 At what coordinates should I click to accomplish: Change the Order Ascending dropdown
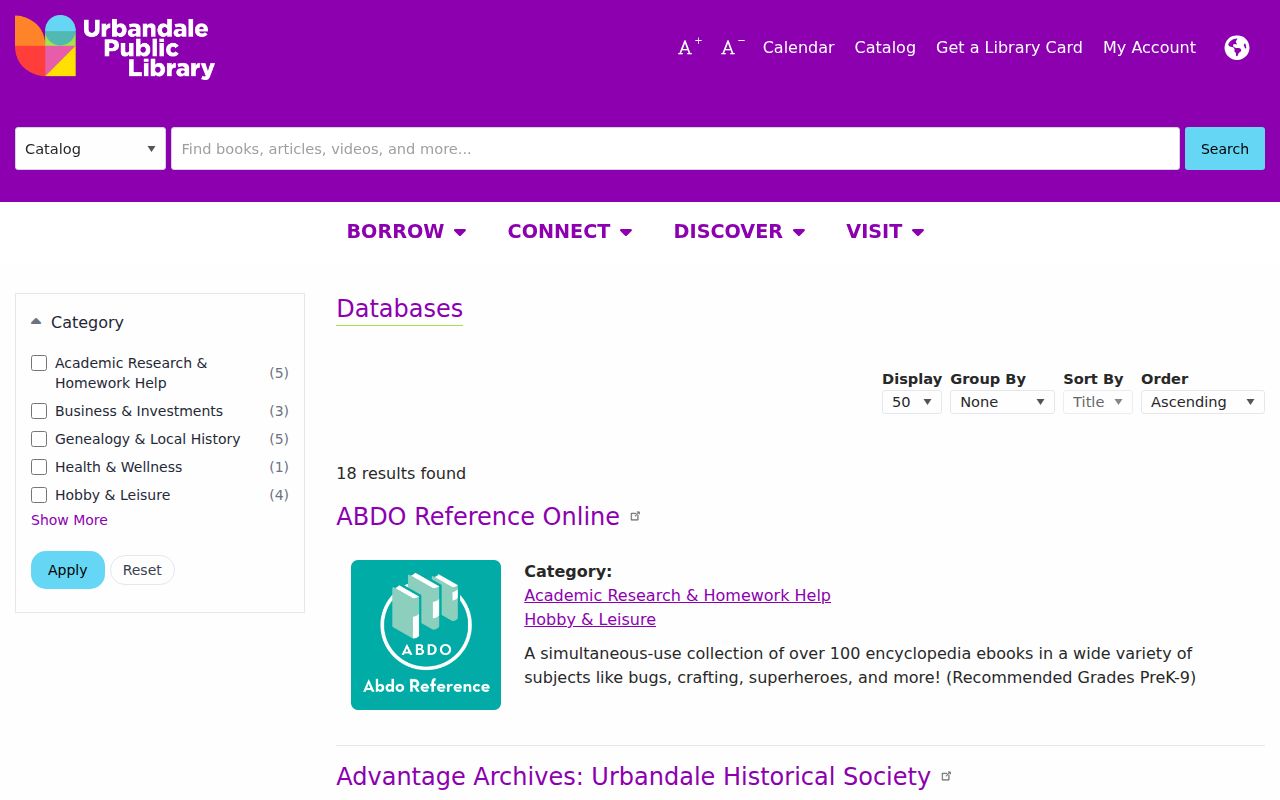[x=1202, y=402]
